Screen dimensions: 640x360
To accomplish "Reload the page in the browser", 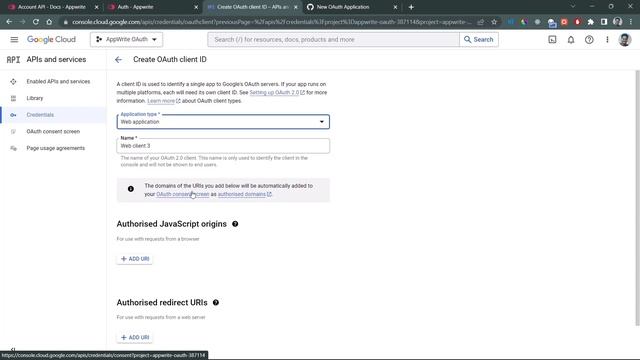I will (x=36, y=22).
